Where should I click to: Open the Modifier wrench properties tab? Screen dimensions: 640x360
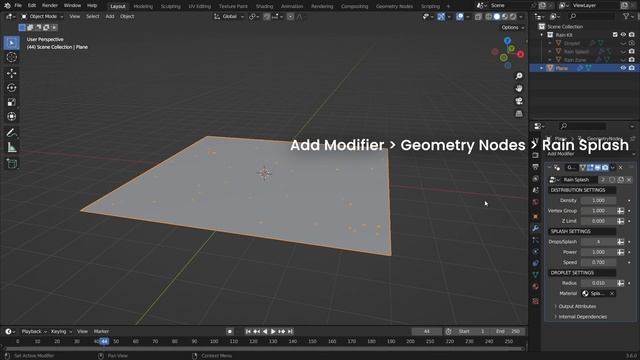tap(536, 228)
